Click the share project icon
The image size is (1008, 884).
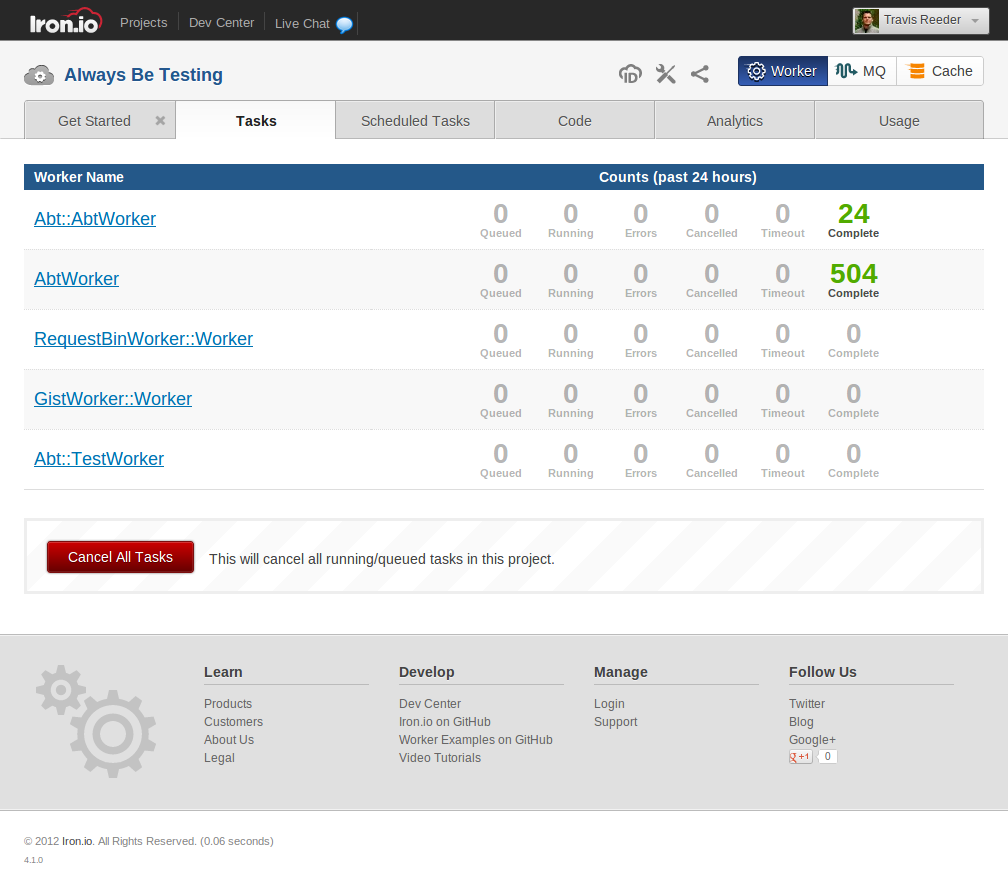(x=700, y=73)
